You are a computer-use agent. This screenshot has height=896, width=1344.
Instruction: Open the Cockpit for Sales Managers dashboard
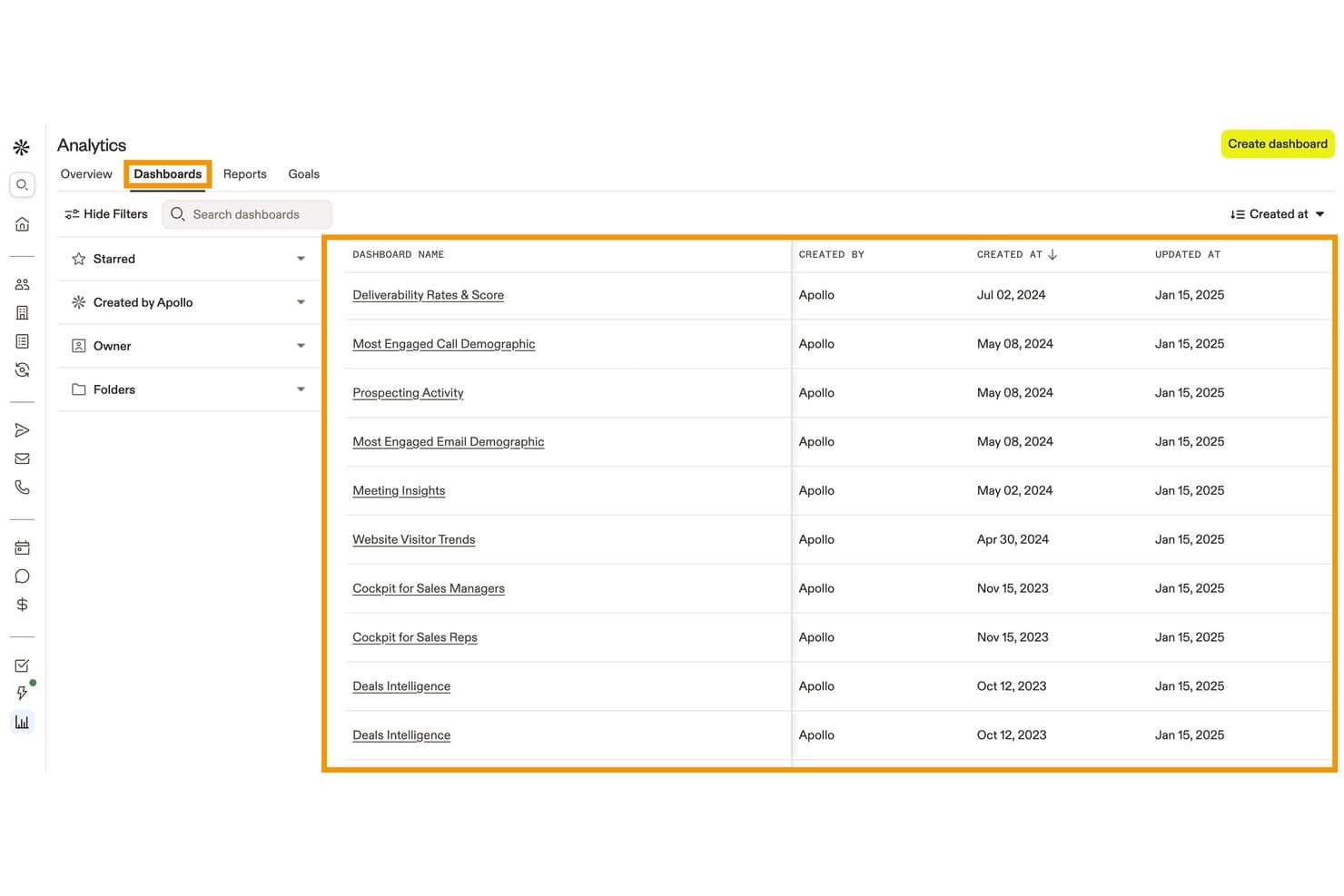coord(429,589)
